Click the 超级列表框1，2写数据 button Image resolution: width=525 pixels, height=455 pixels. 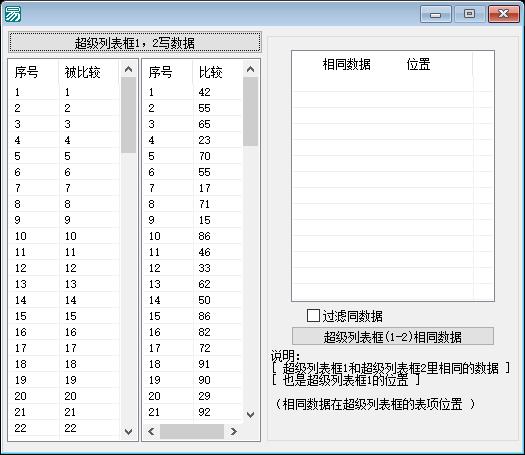(x=135, y=43)
